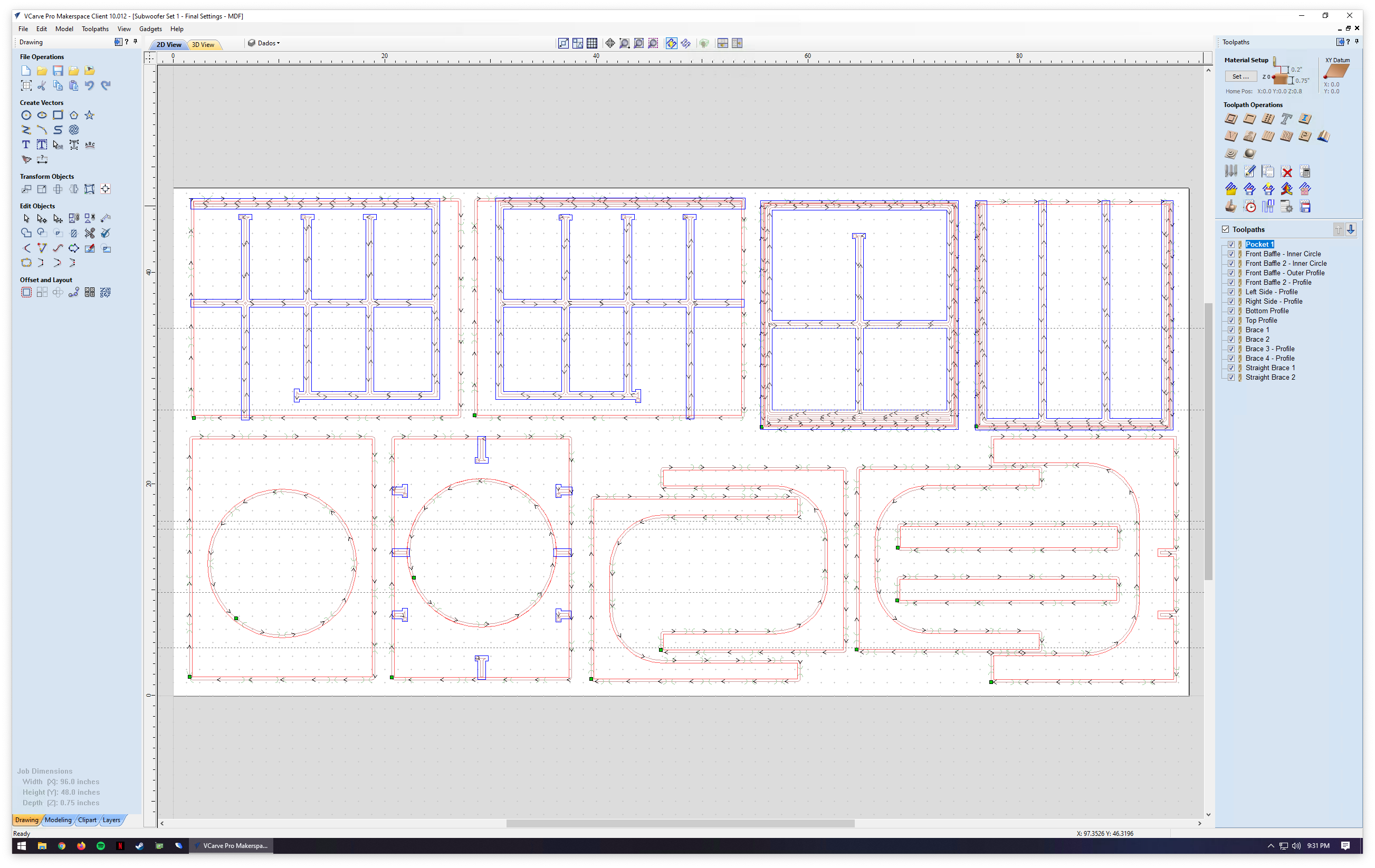Open the Pocket Toolpath operation

(1249, 119)
